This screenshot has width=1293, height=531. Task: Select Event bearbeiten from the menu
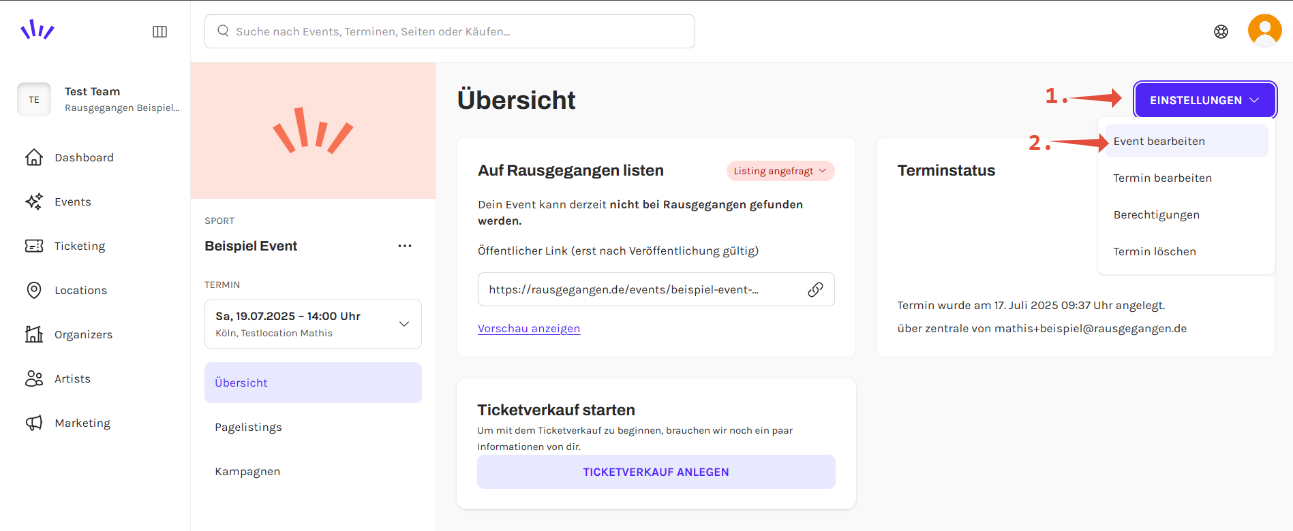point(1186,141)
